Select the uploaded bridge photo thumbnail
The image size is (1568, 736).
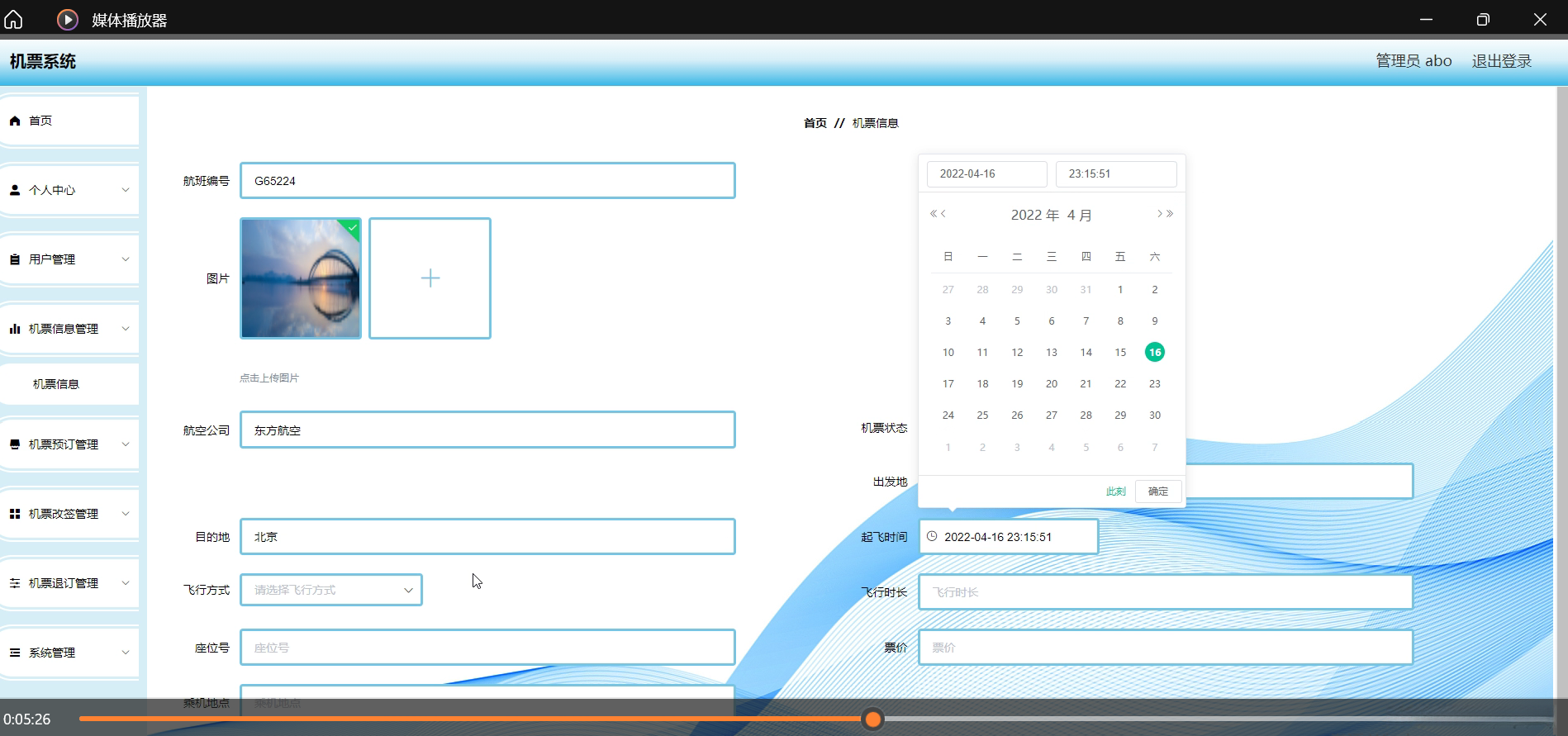point(301,278)
